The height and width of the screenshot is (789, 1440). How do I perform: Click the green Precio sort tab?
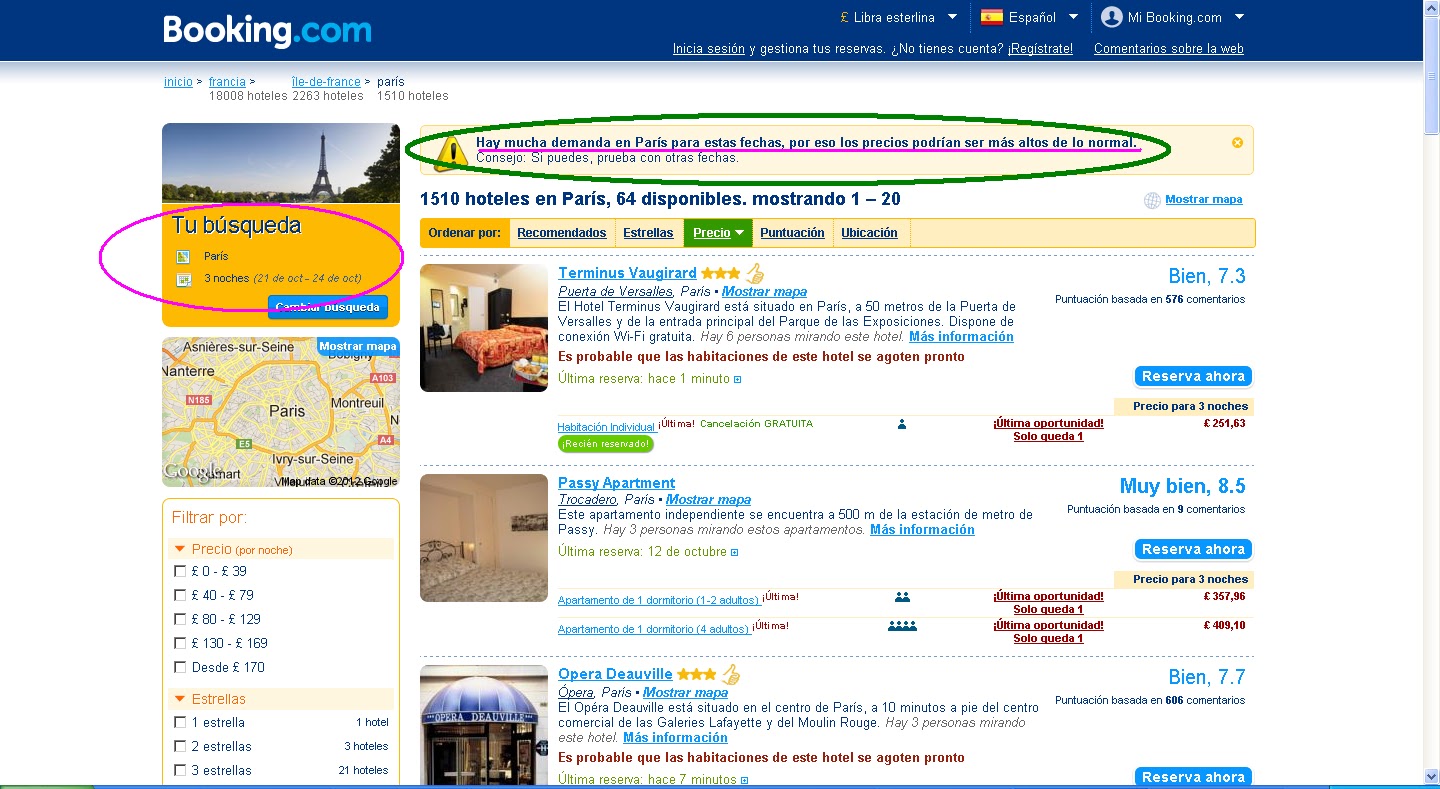pyautogui.click(x=718, y=233)
